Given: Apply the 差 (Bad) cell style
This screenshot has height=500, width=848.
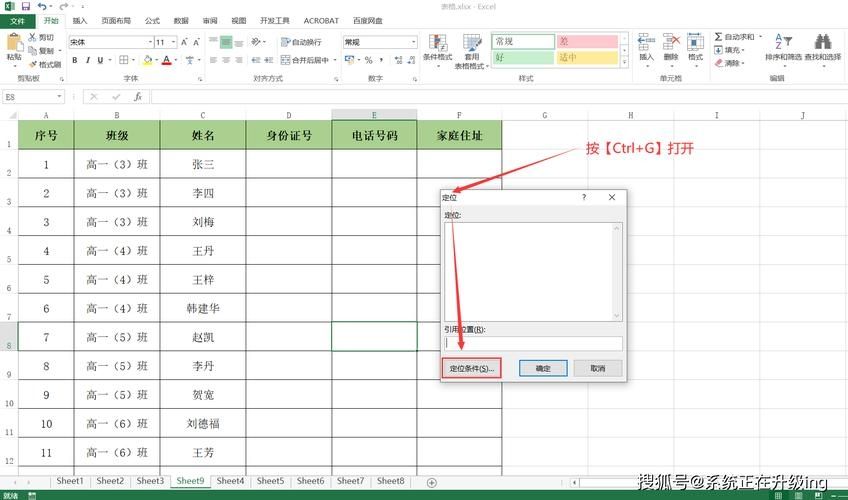Looking at the screenshot, I should coord(587,42).
